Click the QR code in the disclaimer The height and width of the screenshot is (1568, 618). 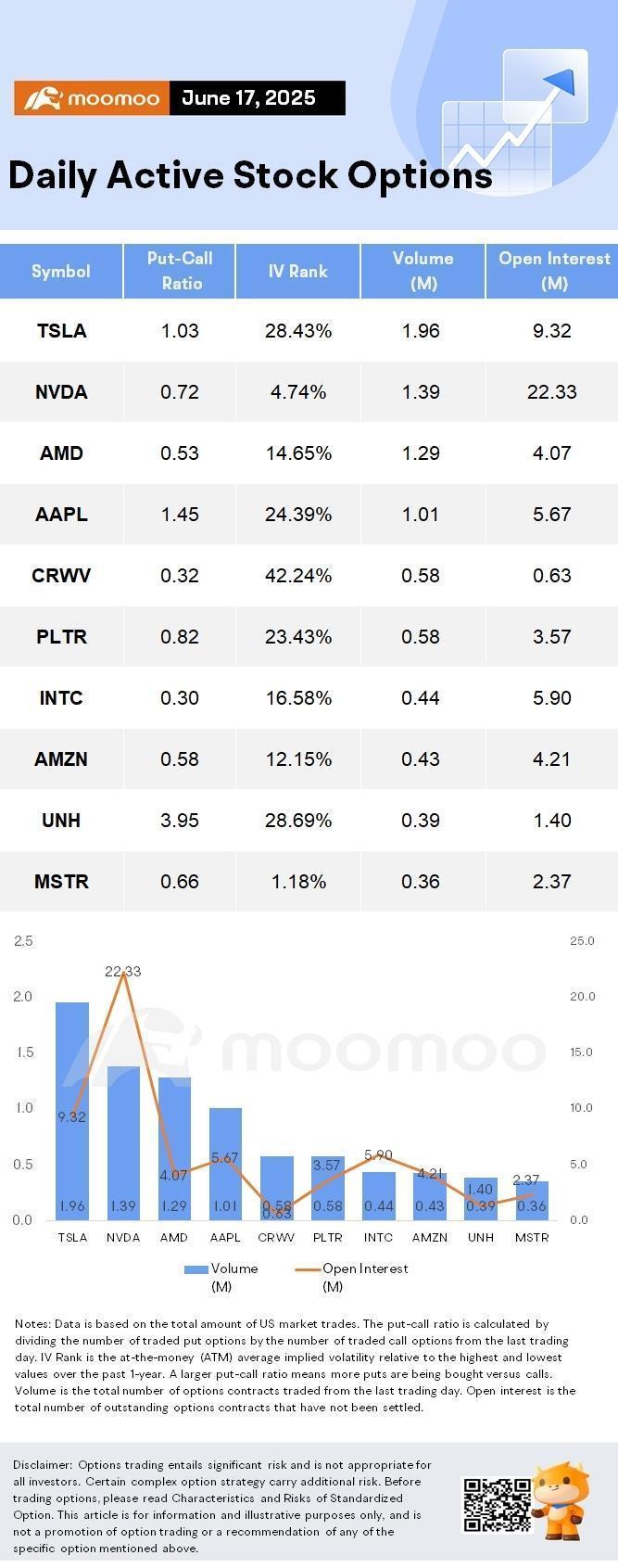[496, 1504]
